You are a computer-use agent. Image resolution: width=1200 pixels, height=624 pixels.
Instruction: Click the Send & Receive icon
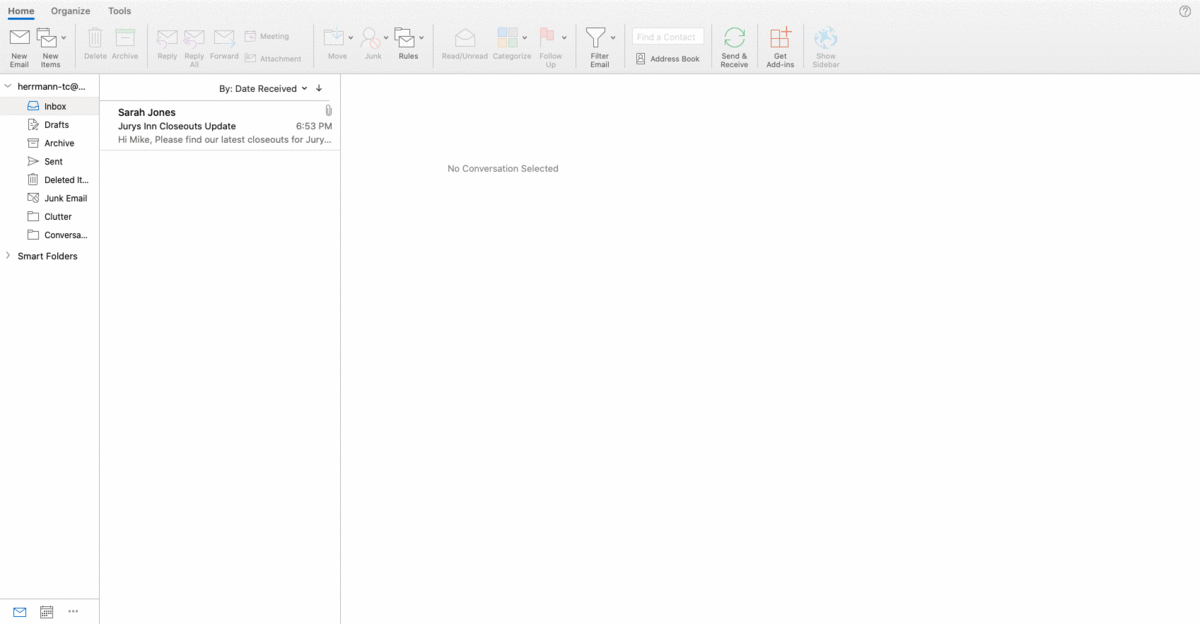pyautogui.click(x=734, y=38)
